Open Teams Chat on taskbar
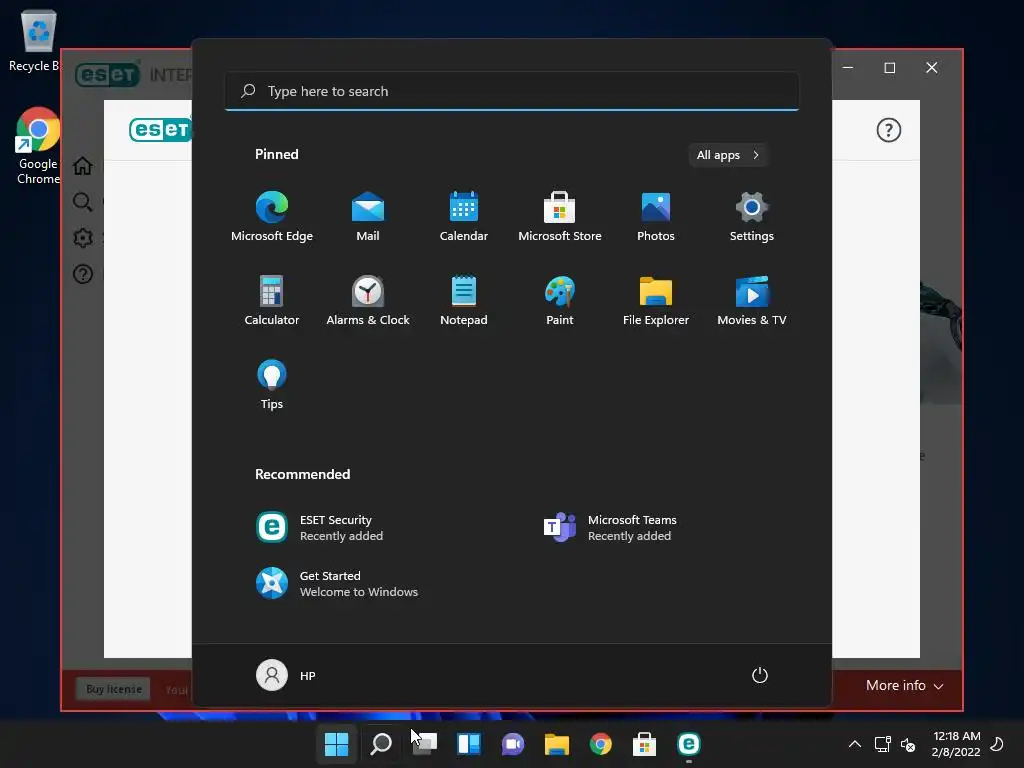The image size is (1024, 768). (513, 744)
